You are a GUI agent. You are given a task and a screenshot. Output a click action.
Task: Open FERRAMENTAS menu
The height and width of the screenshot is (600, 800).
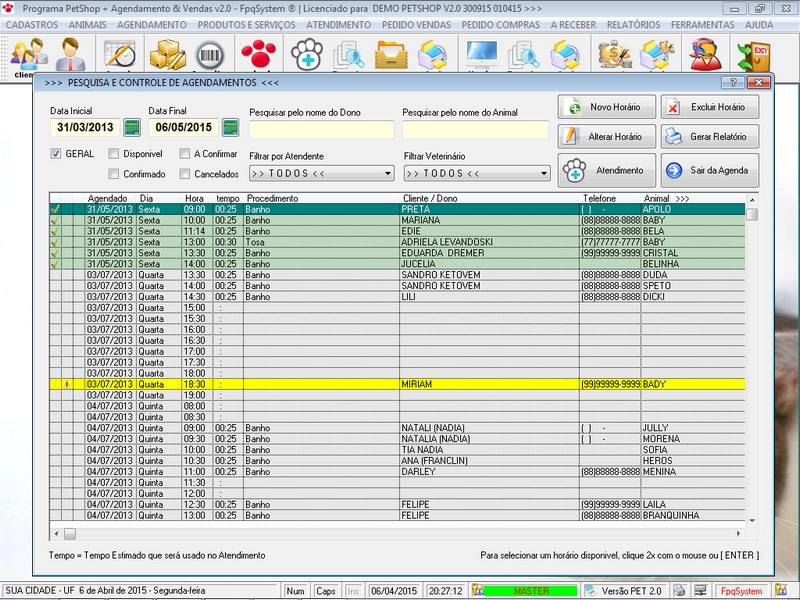click(x=703, y=24)
